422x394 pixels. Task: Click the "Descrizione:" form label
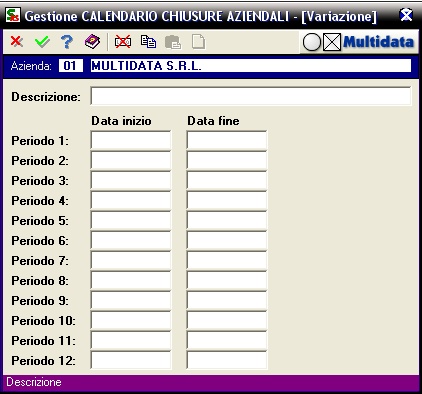(x=46, y=97)
